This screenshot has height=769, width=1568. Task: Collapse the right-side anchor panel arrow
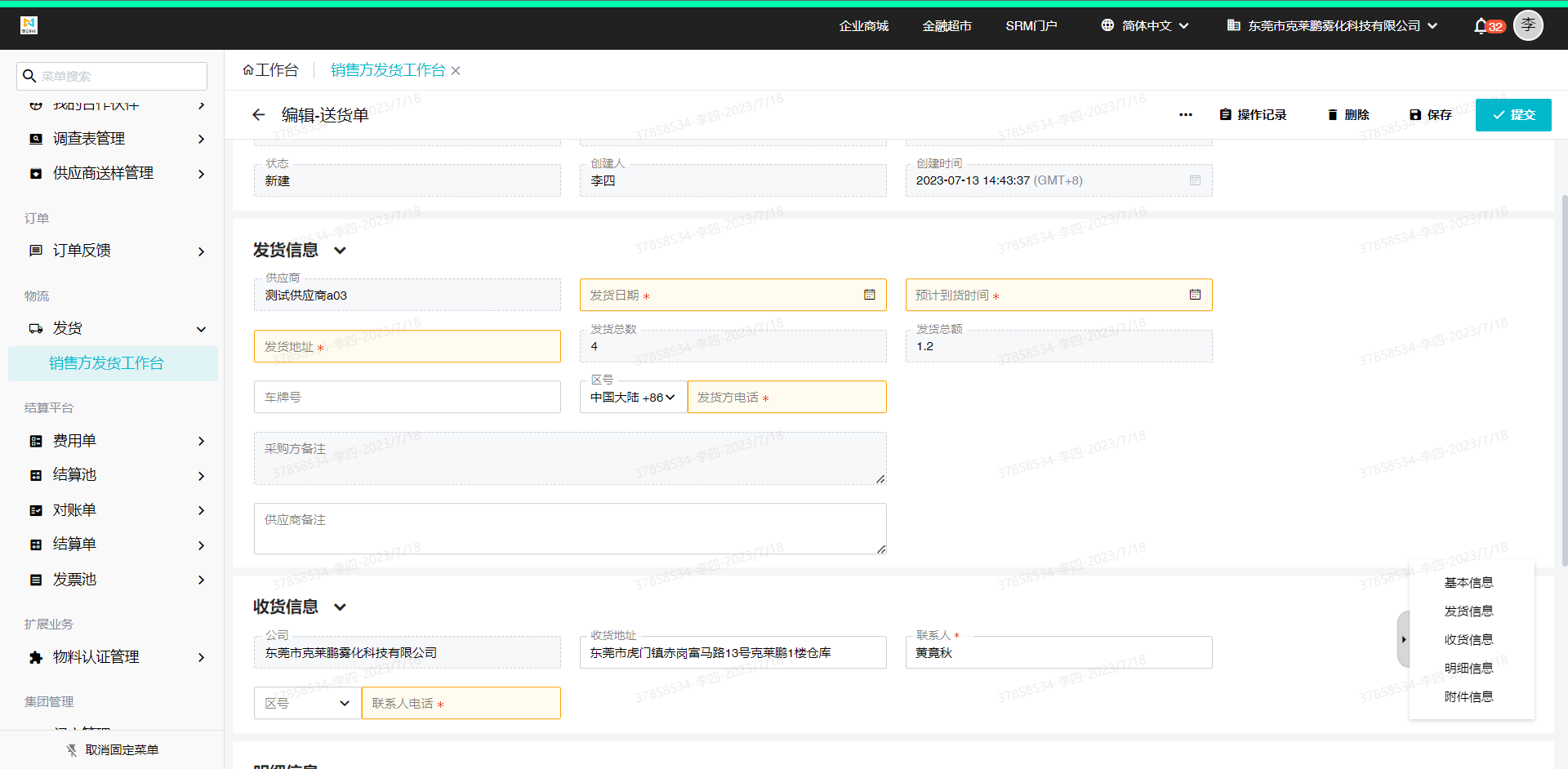(x=1404, y=639)
